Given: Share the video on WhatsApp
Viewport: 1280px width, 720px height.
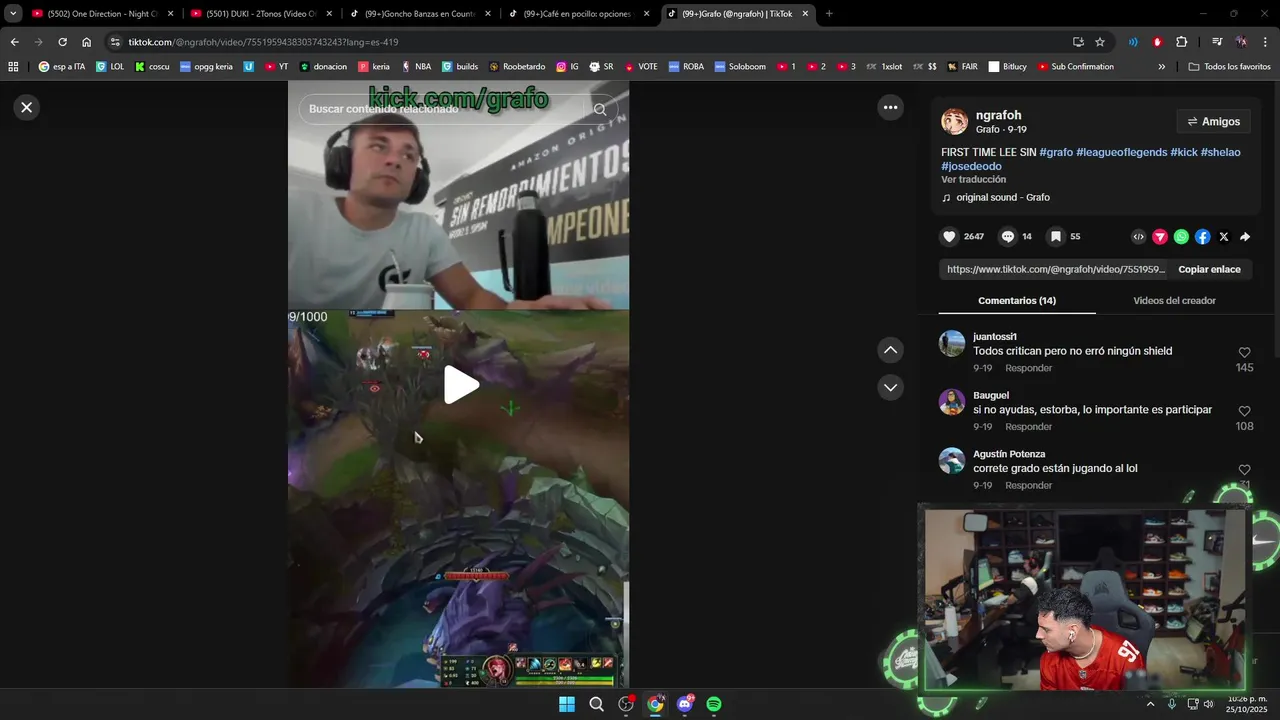Looking at the screenshot, I should point(1181,237).
